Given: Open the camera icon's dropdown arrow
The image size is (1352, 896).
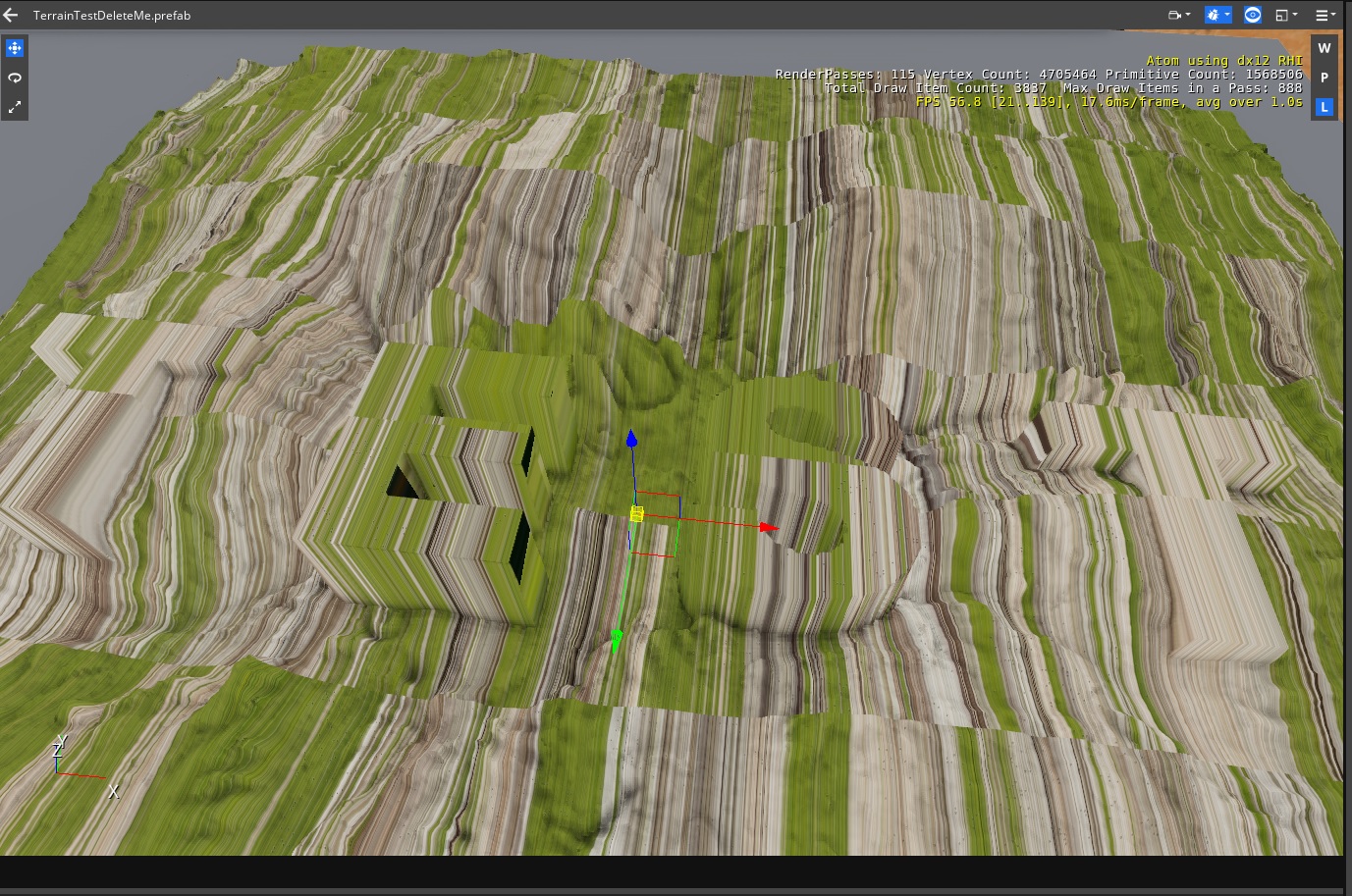Looking at the screenshot, I should point(1189,15).
